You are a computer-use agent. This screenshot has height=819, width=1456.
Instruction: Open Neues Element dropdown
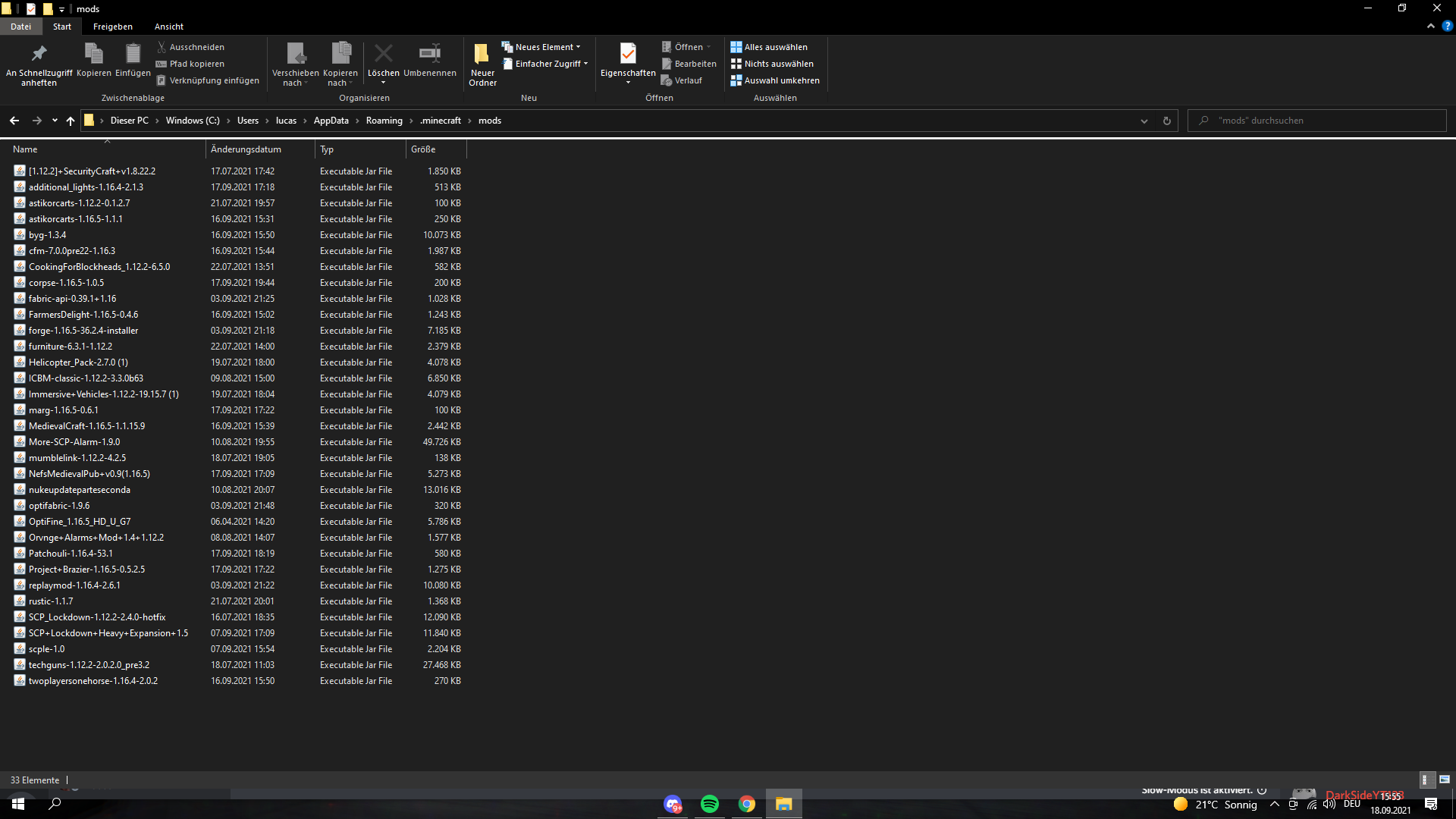(541, 47)
